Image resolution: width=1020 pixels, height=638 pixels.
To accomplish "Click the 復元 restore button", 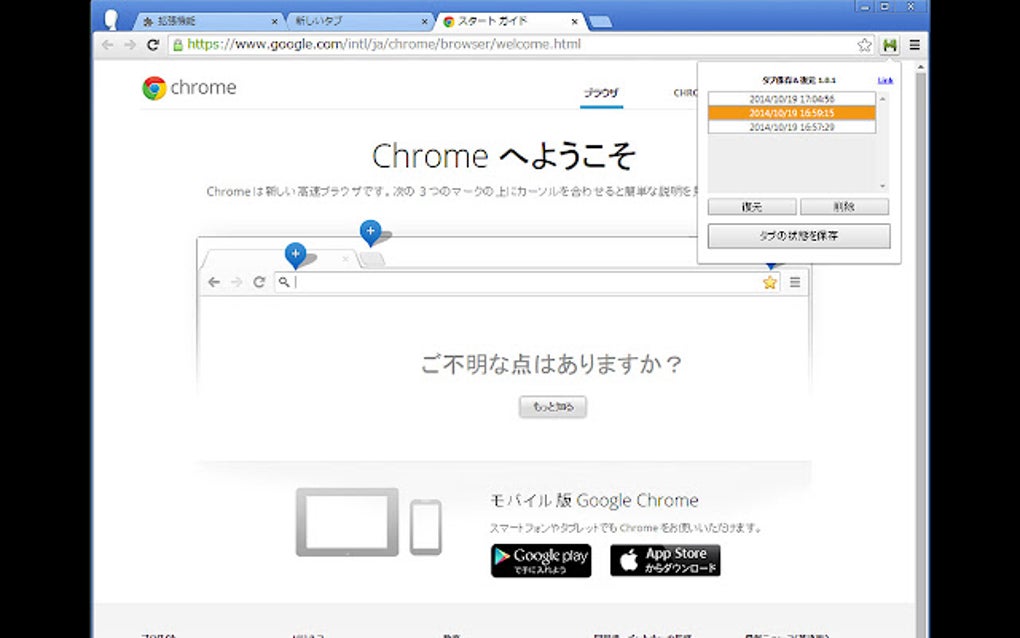I will point(752,207).
